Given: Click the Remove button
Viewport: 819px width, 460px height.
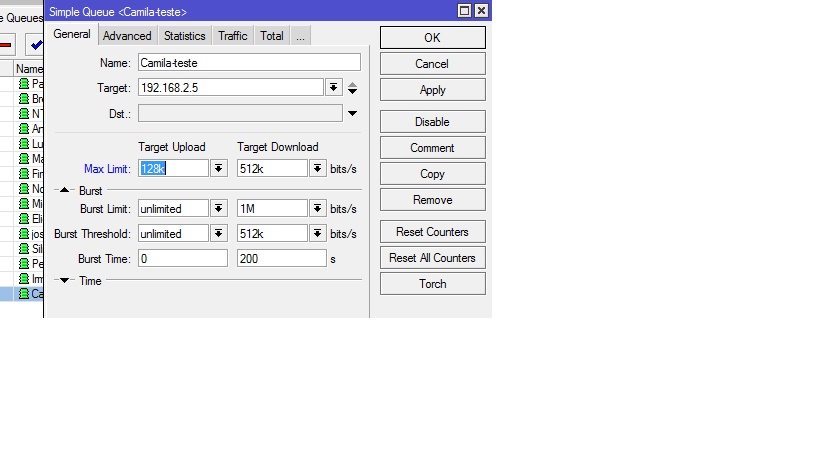Looking at the screenshot, I should pos(432,200).
